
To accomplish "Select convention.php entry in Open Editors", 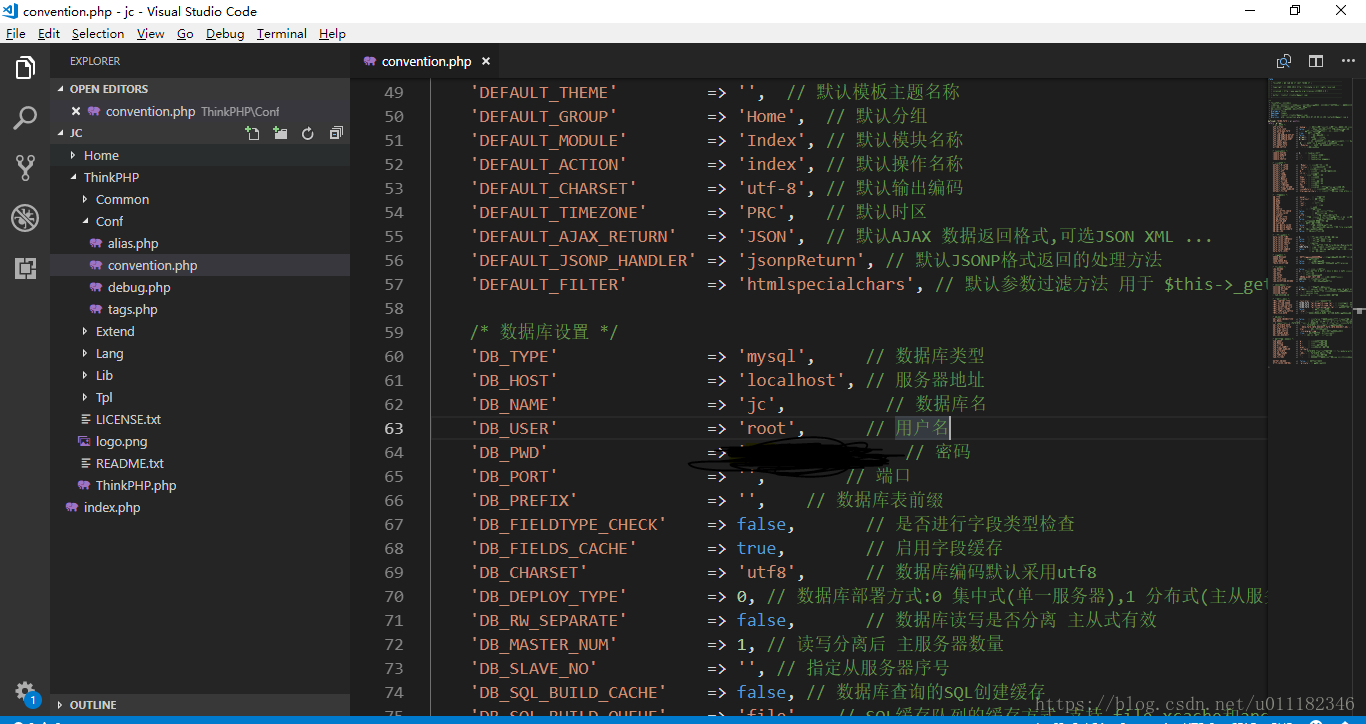I will click(x=200, y=111).
